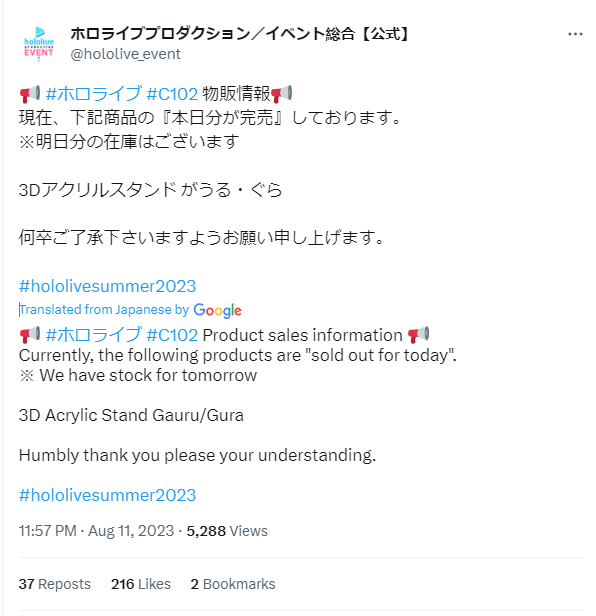Image resolution: width=596 pixels, height=616 pixels.
Task: Click the megaphone emoji starting the translated text
Action: (x=30, y=335)
